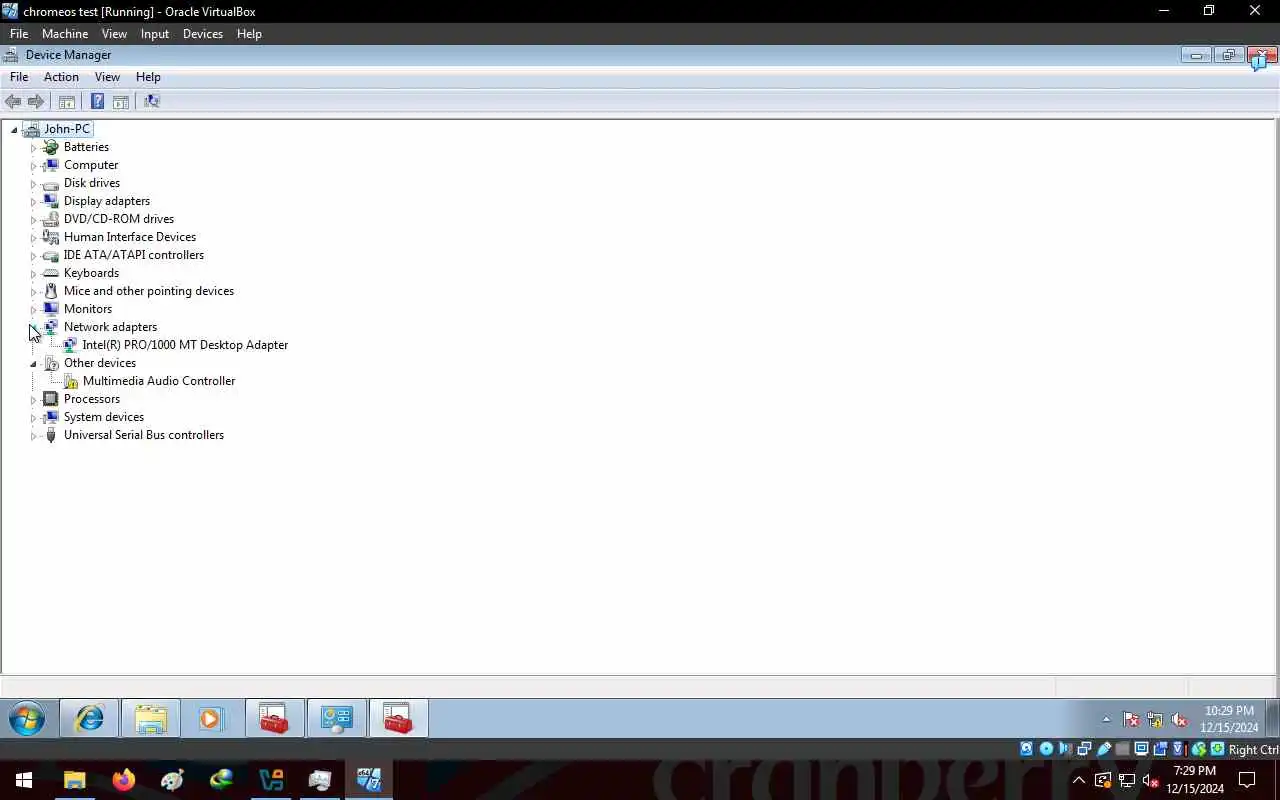Screen dimensions: 1280x800
Task: Click the Action Center flag in guest tray
Action: pyautogui.click(x=1131, y=719)
